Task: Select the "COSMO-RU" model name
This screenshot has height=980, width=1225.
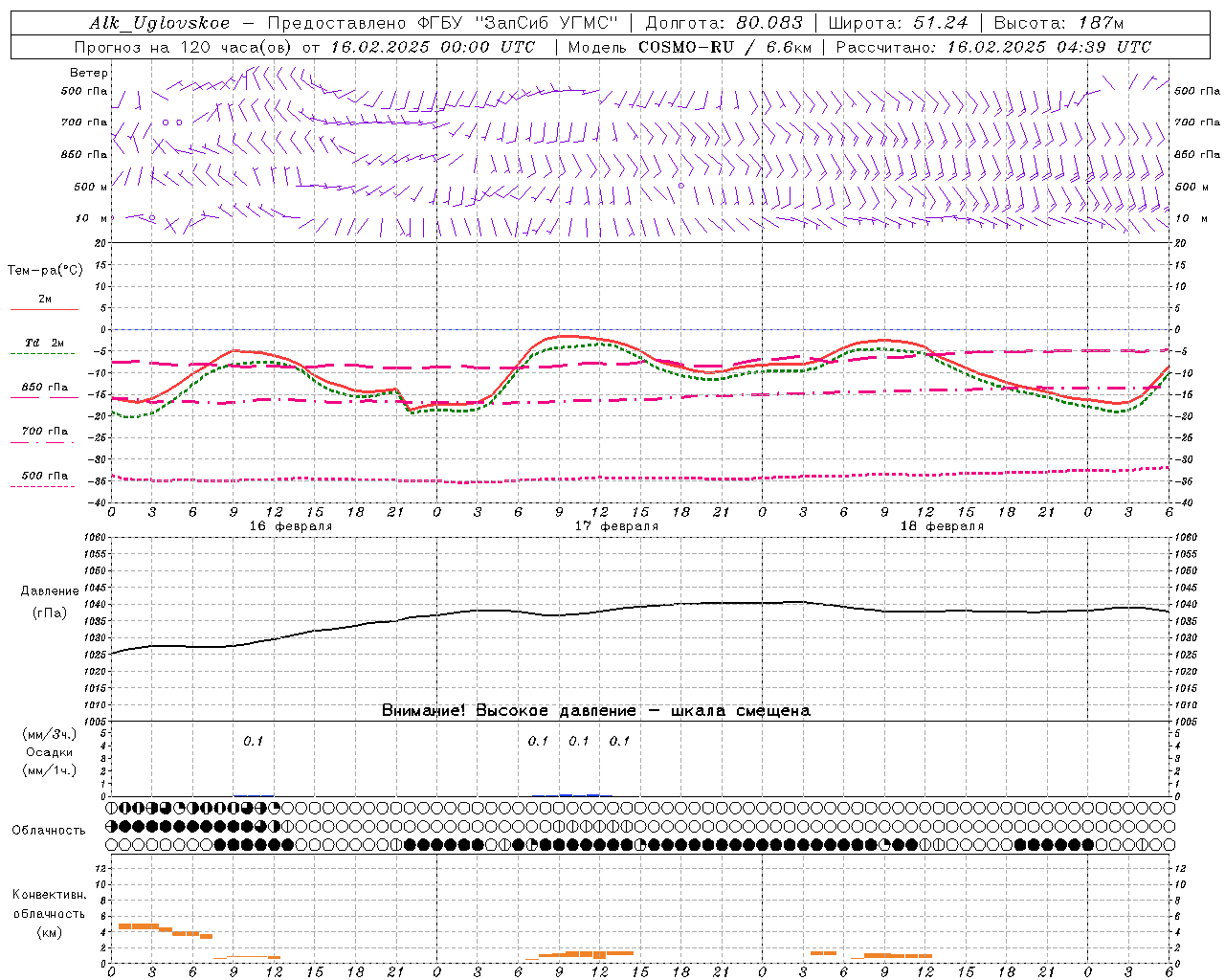Action: coord(686,47)
